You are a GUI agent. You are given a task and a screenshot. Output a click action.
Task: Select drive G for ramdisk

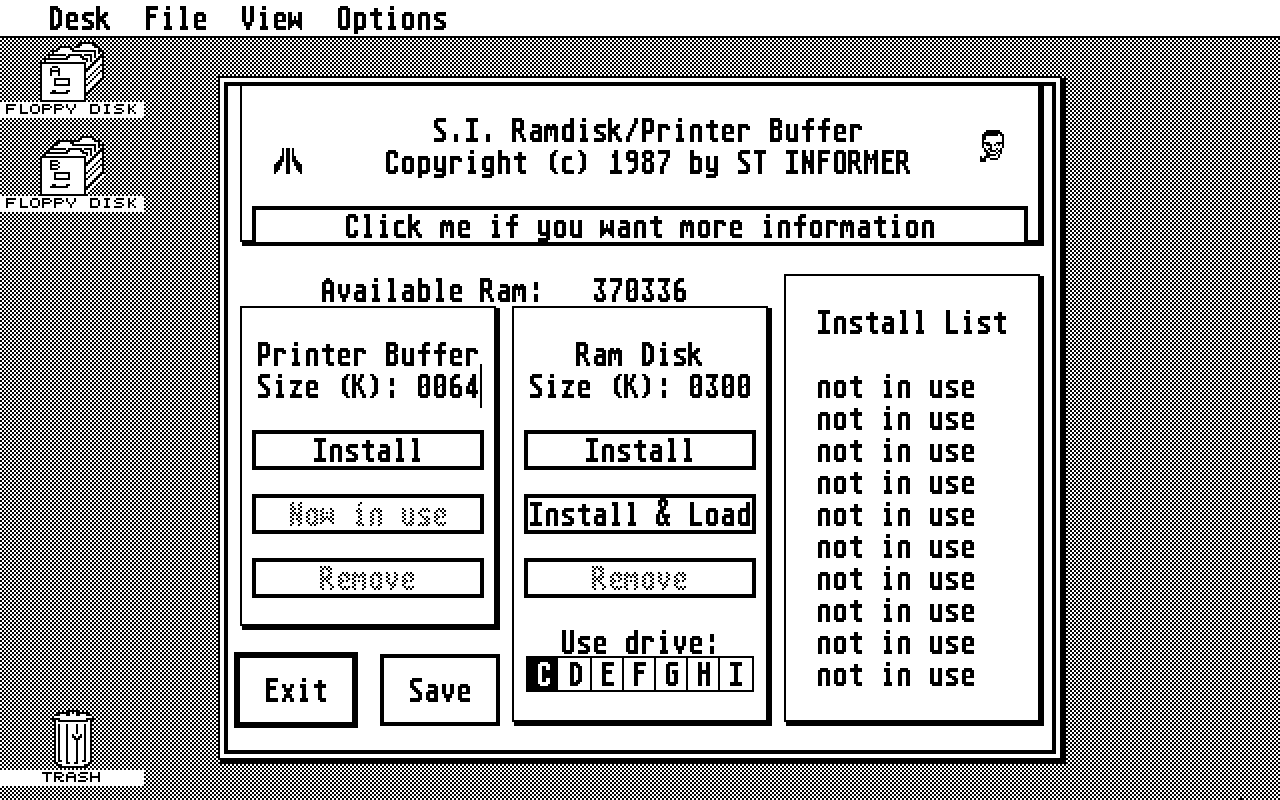pos(671,675)
